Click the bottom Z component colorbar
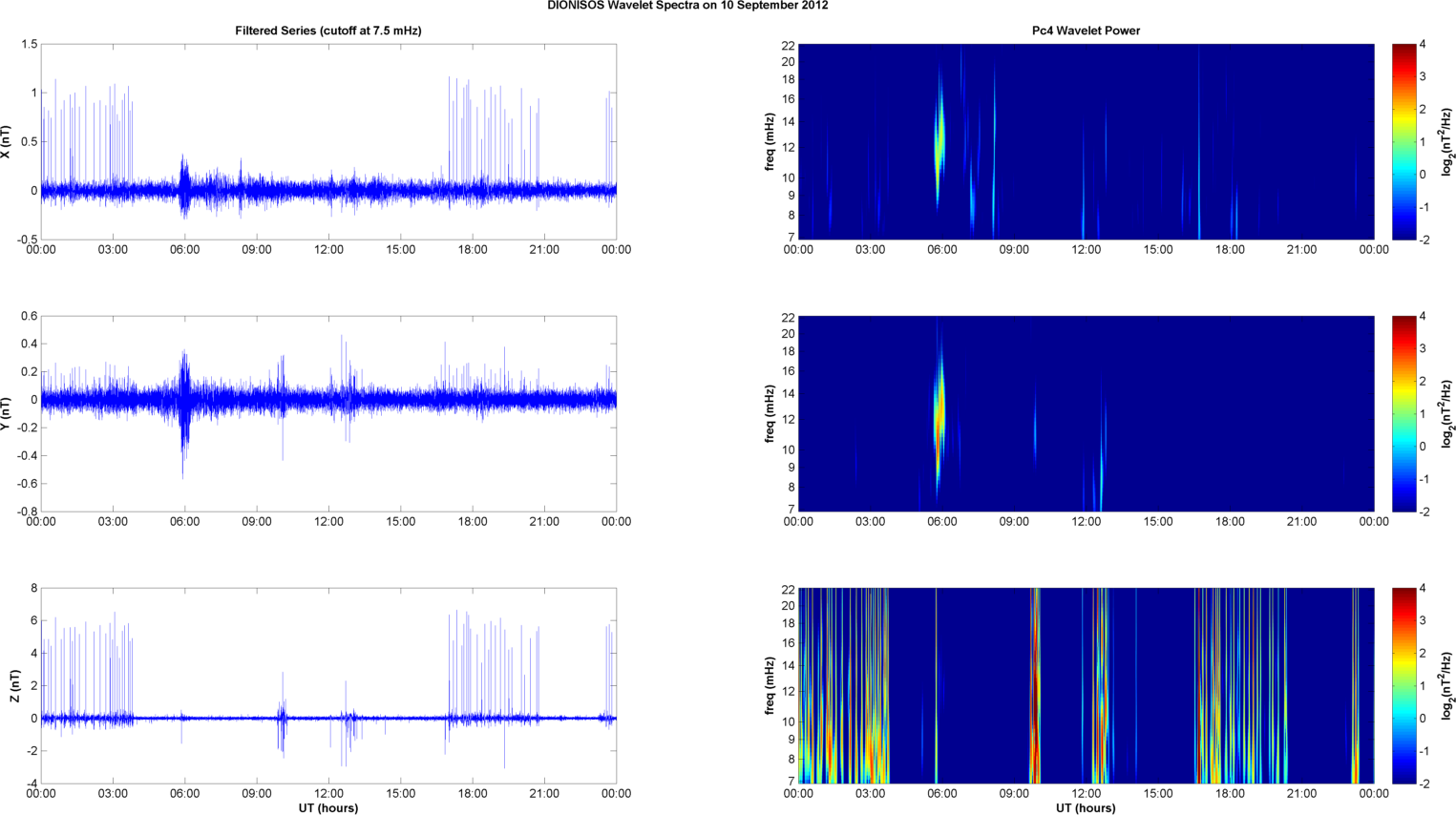The width and height of the screenshot is (1456, 815). (x=1403, y=685)
